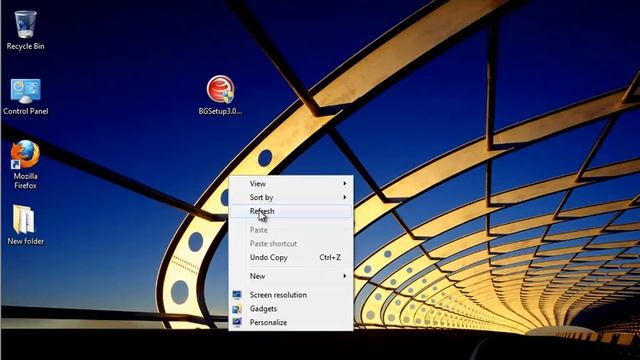Expand the Sort by submenu arrow
This screenshot has width=640, height=360.
point(345,198)
